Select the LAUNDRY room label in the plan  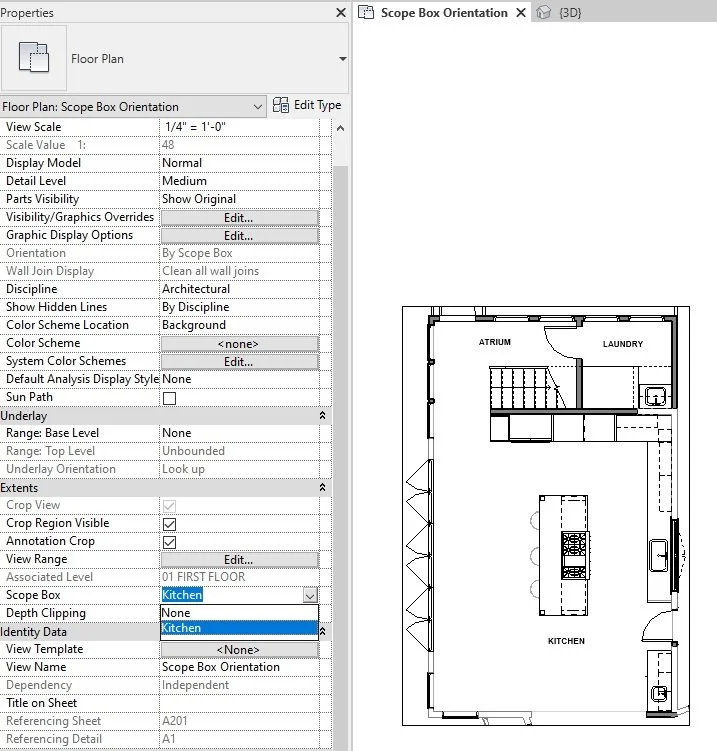point(623,344)
